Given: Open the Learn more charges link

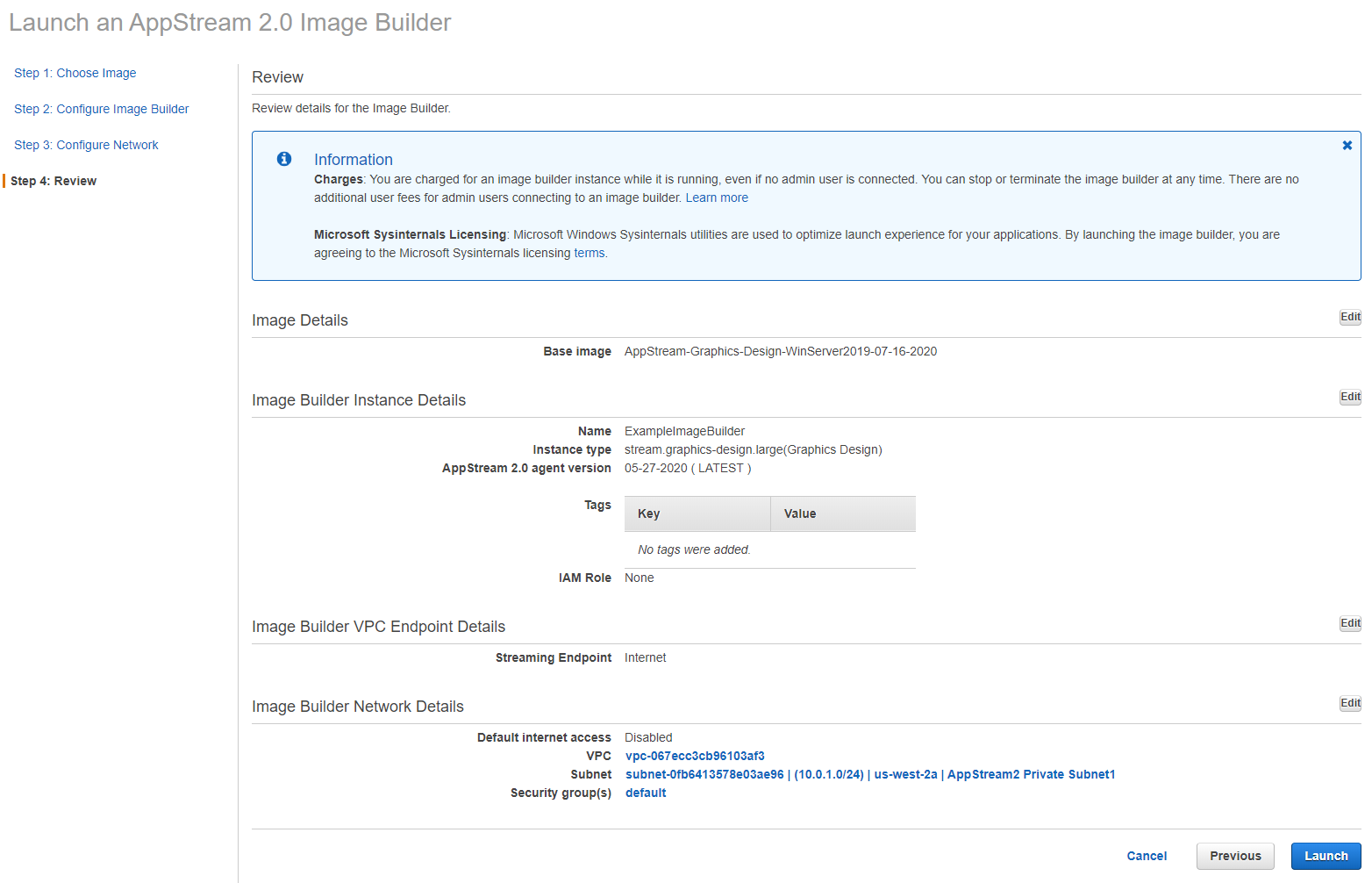Looking at the screenshot, I should click(x=717, y=197).
